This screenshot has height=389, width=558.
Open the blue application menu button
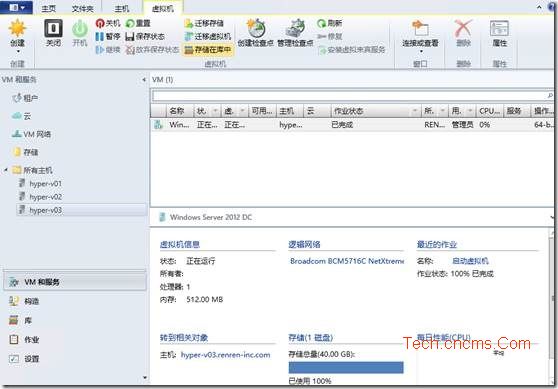coord(16,7)
